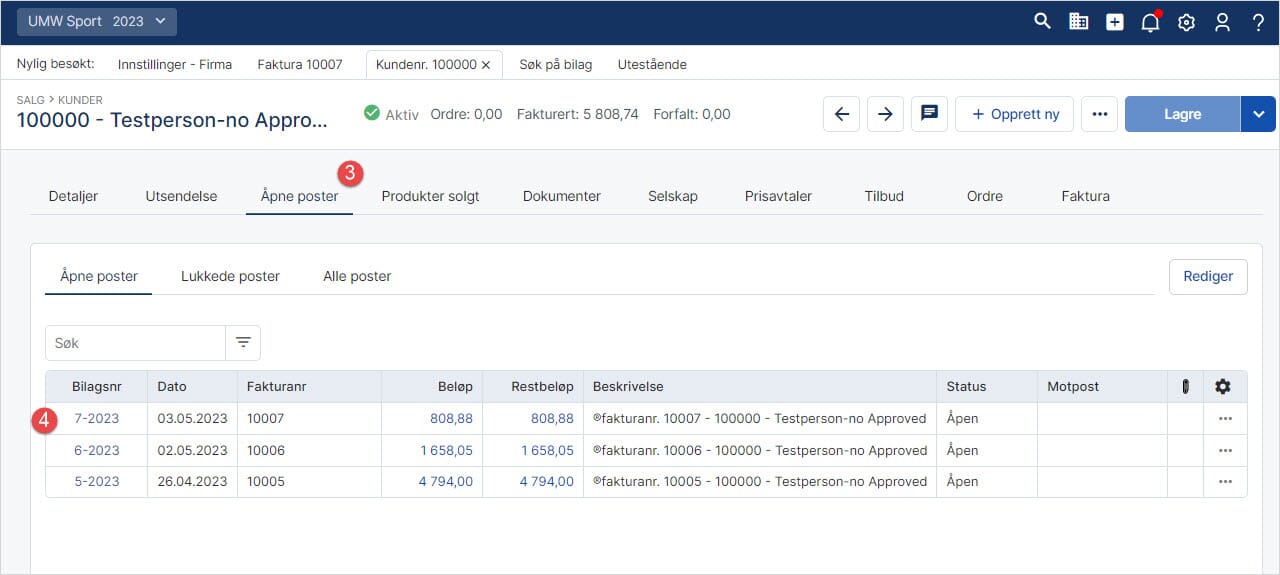This screenshot has height=575, width=1280.
Task: Open voucher link 6-2023
Action: point(97,450)
